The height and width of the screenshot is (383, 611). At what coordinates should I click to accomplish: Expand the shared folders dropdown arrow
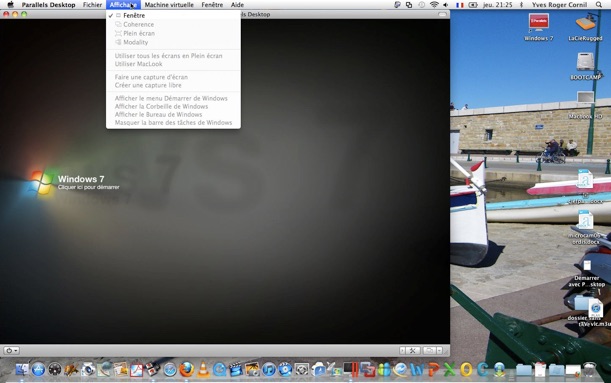pyautogui.click(x=440, y=351)
